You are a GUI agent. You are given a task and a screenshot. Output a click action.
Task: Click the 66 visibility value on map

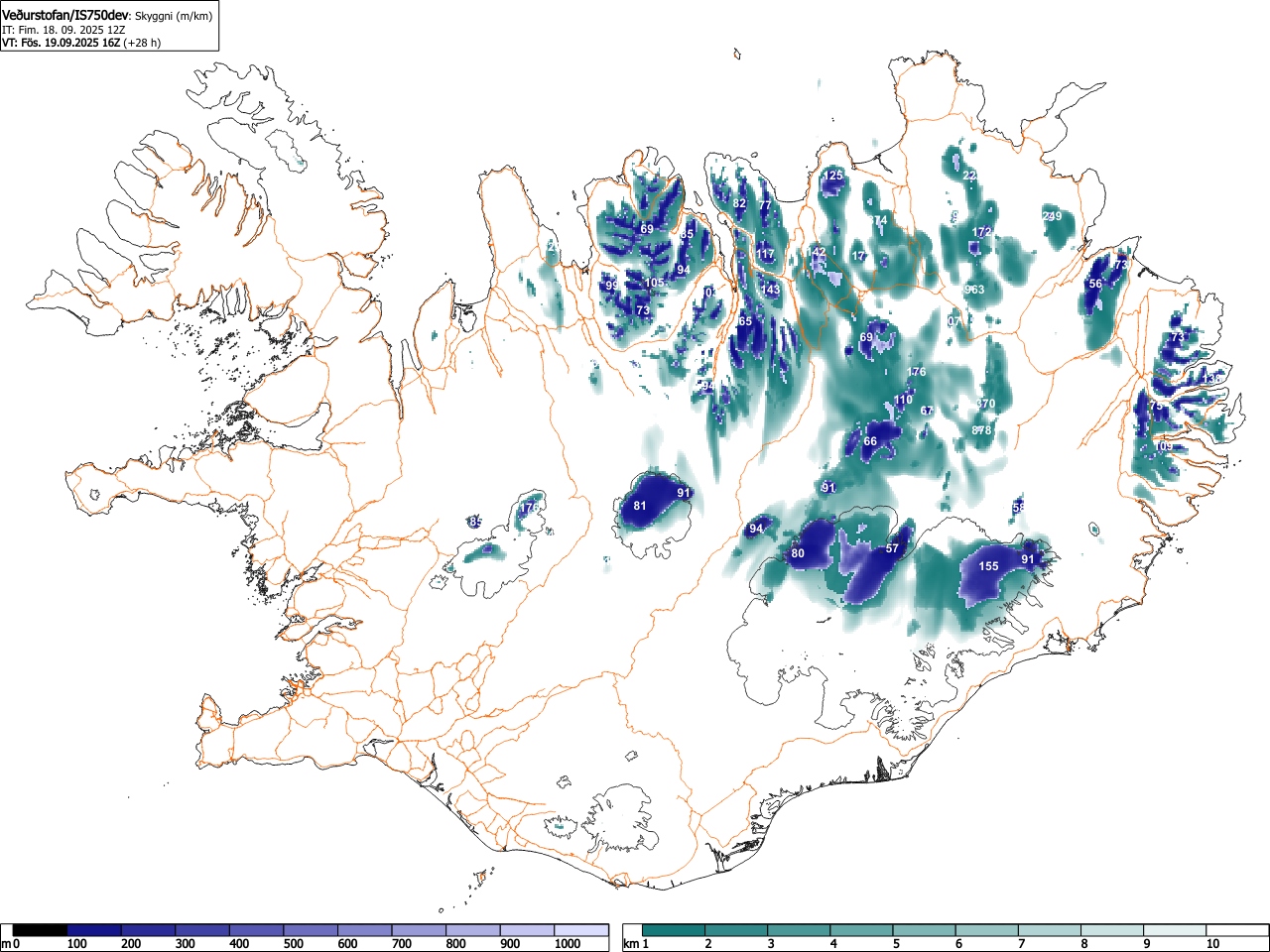pos(870,442)
